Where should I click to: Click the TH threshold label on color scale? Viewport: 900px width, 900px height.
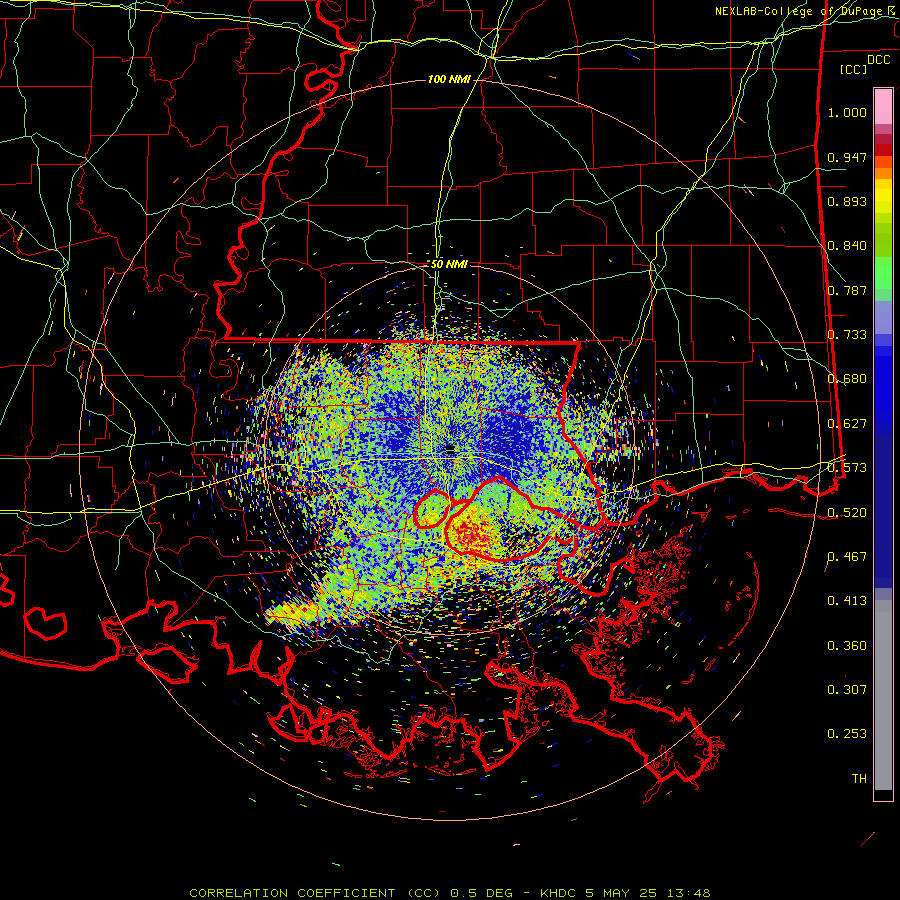859,779
